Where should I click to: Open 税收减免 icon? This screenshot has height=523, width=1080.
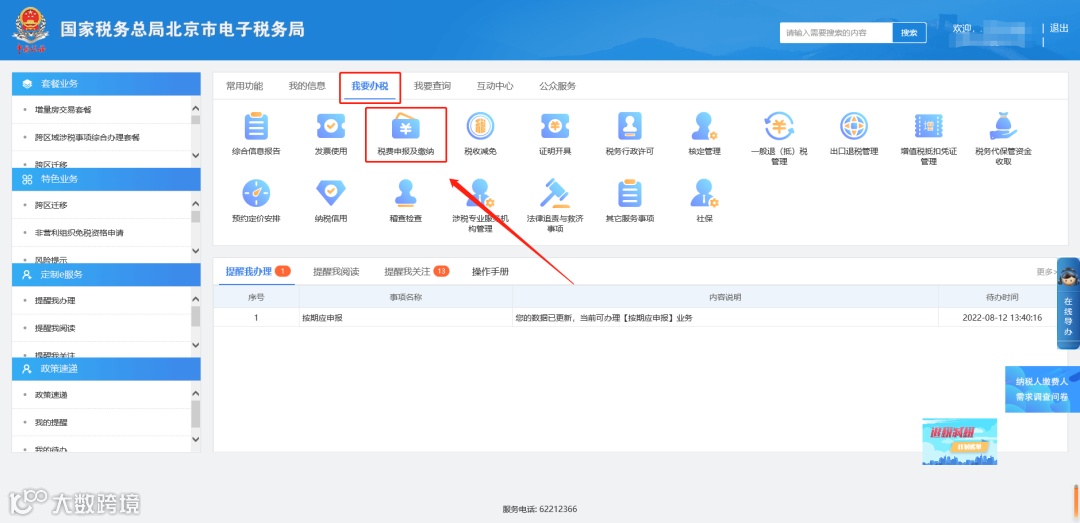point(480,126)
